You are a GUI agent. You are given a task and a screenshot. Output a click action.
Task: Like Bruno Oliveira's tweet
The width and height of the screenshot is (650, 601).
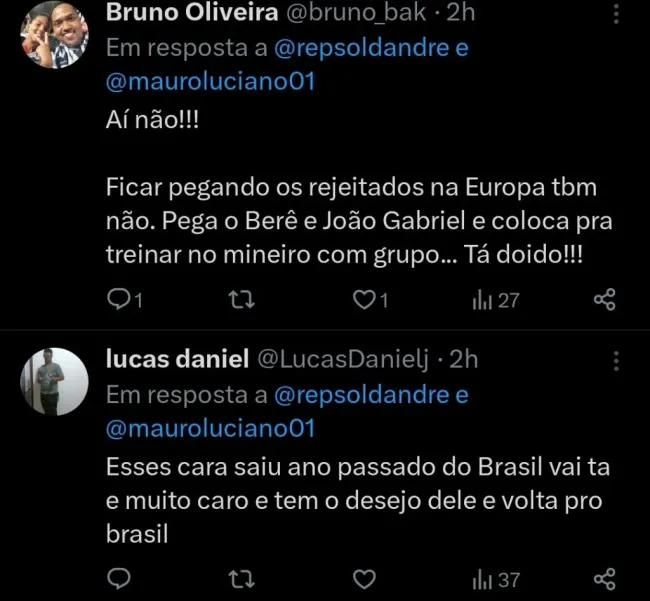pyautogui.click(x=365, y=298)
